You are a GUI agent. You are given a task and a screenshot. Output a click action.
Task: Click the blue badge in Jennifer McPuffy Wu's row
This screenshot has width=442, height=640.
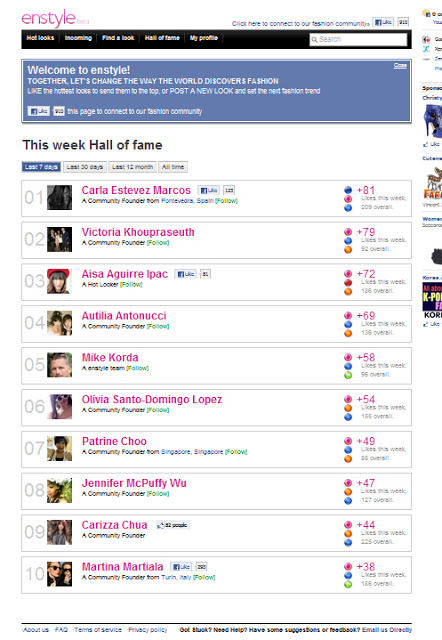click(x=348, y=501)
